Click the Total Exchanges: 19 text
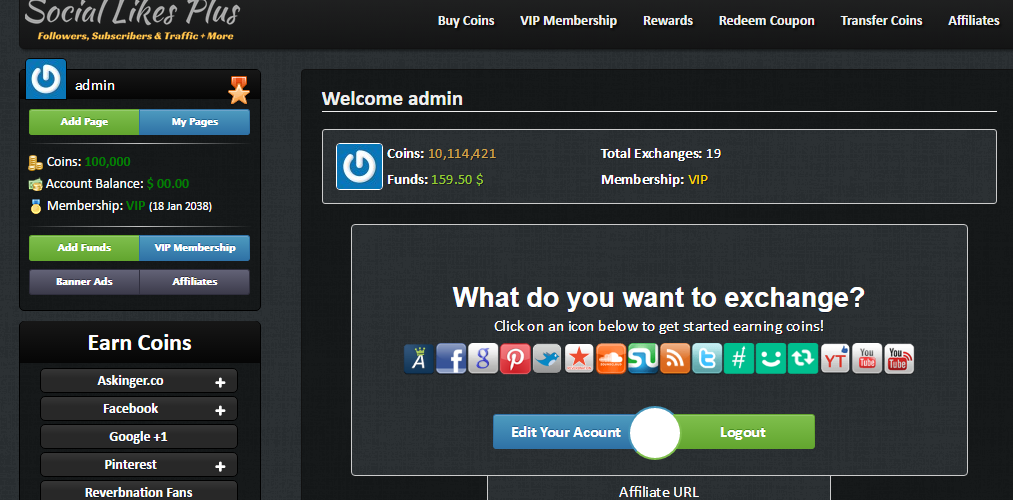Screen dimensions: 1013x500 (661, 154)
